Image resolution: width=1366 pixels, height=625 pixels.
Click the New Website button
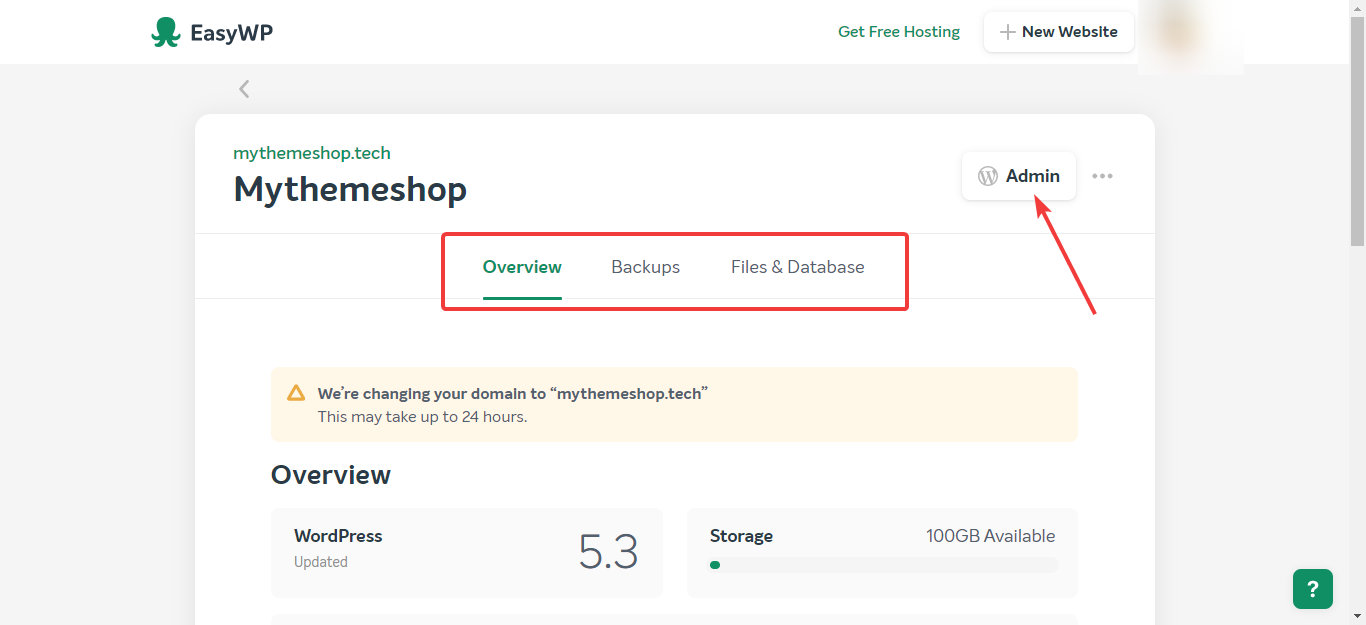[1059, 32]
